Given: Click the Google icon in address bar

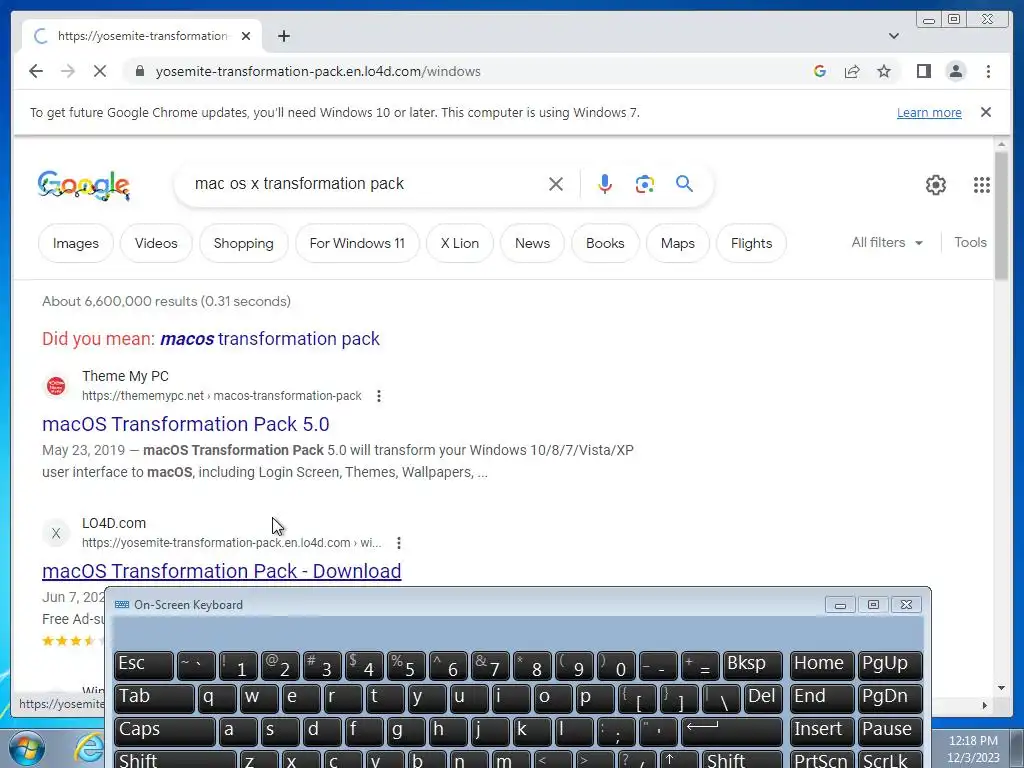Looking at the screenshot, I should pyautogui.click(x=820, y=71).
